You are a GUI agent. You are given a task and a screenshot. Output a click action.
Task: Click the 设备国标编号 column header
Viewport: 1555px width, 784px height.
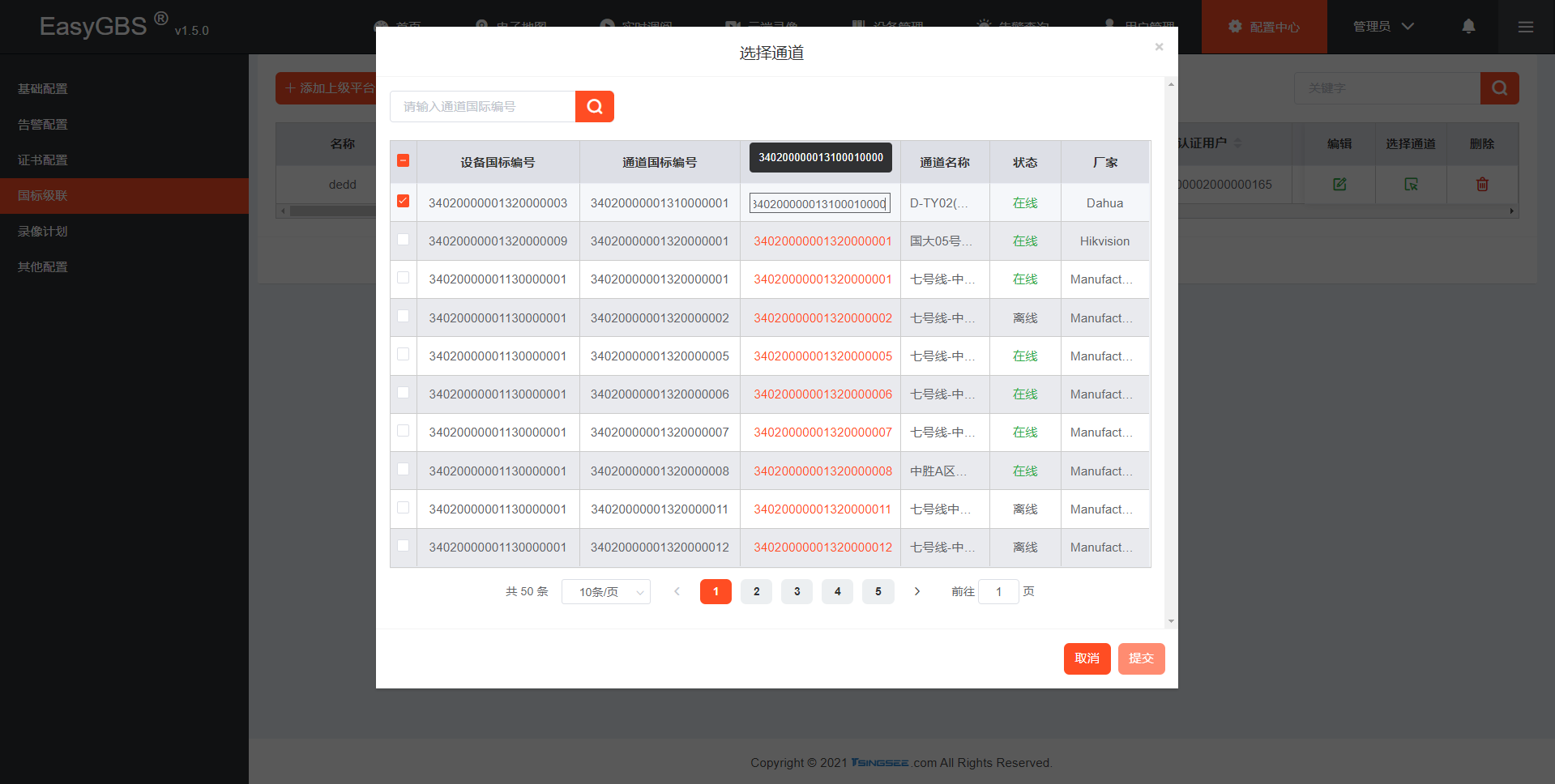click(498, 162)
